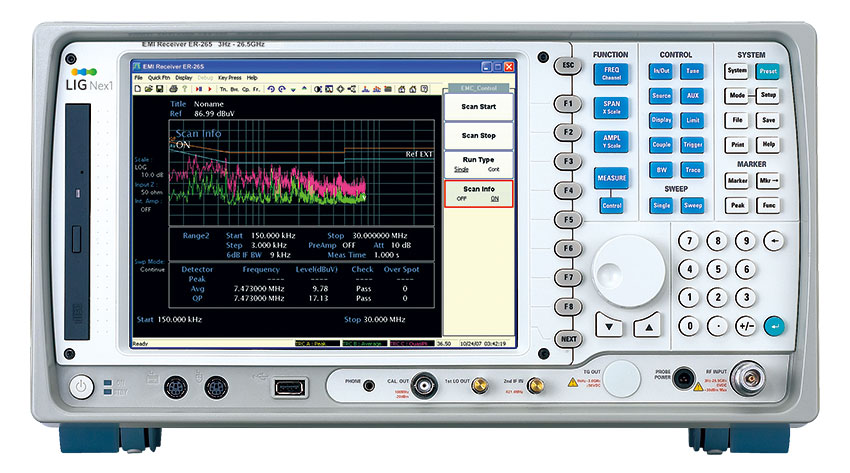The height and width of the screenshot is (473, 850).
Task: Click the red play arrow toolbar icon
Action: (x=210, y=89)
